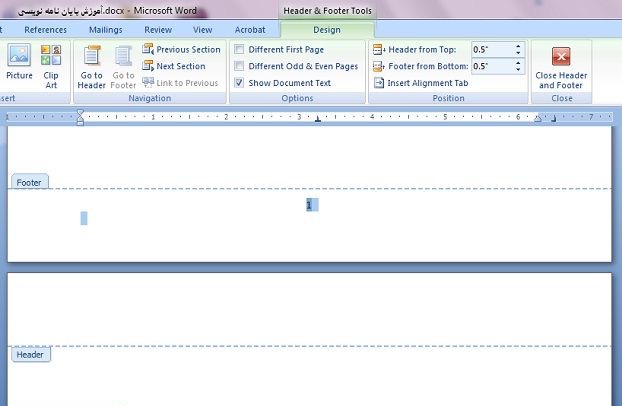Enable Different First Page checkbox
Viewport: 622px width, 406px height.
click(x=239, y=49)
